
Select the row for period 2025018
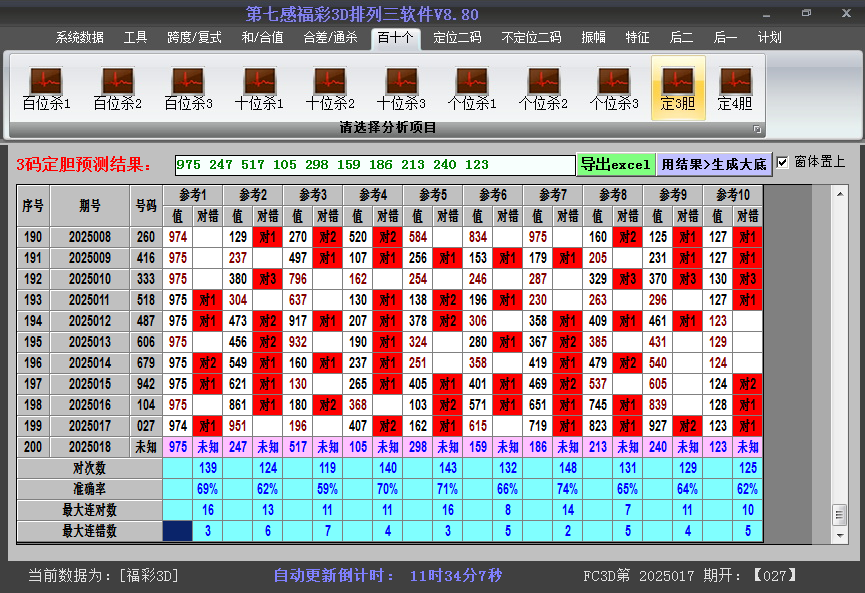click(91, 447)
